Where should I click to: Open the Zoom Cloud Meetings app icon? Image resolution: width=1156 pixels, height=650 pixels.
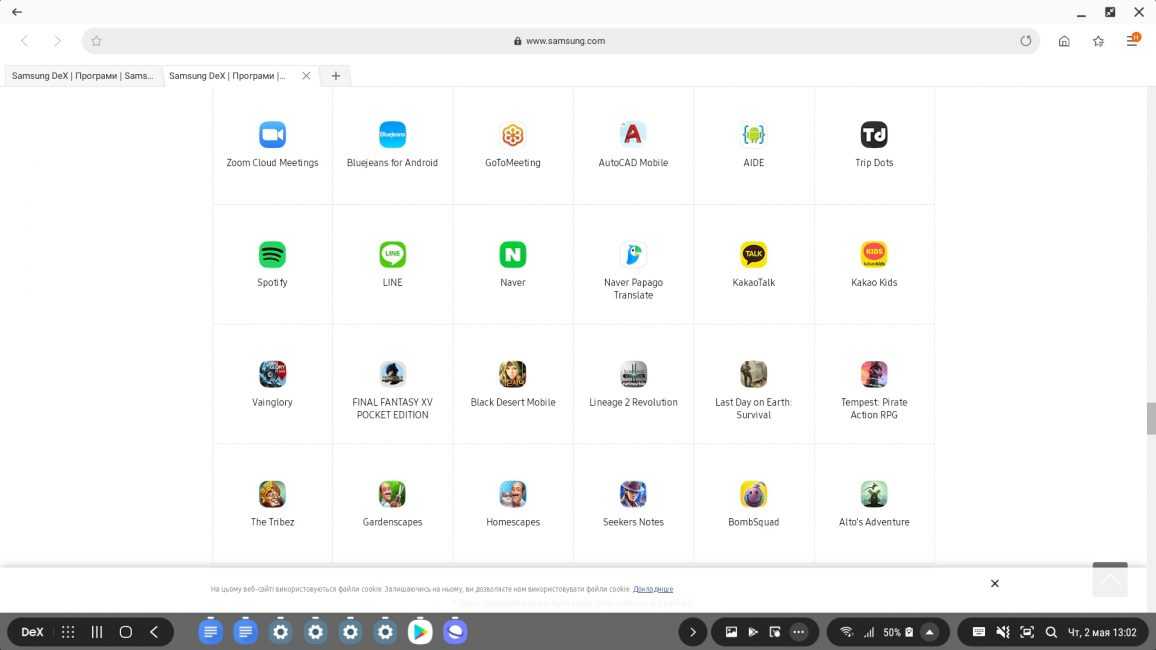[272, 135]
